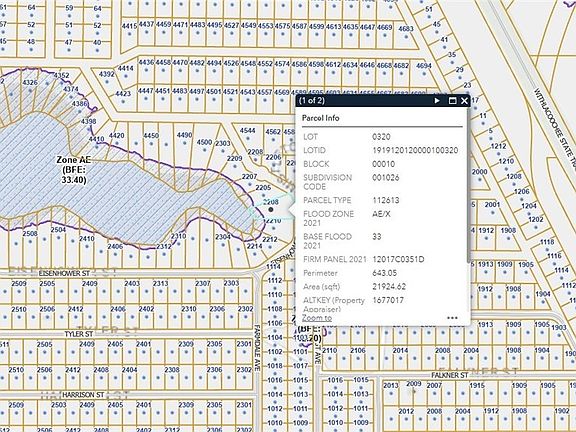This screenshot has height=432, width=576.
Task: Select the flood zone value AE/X
Action: pyautogui.click(x=381, y=214)
